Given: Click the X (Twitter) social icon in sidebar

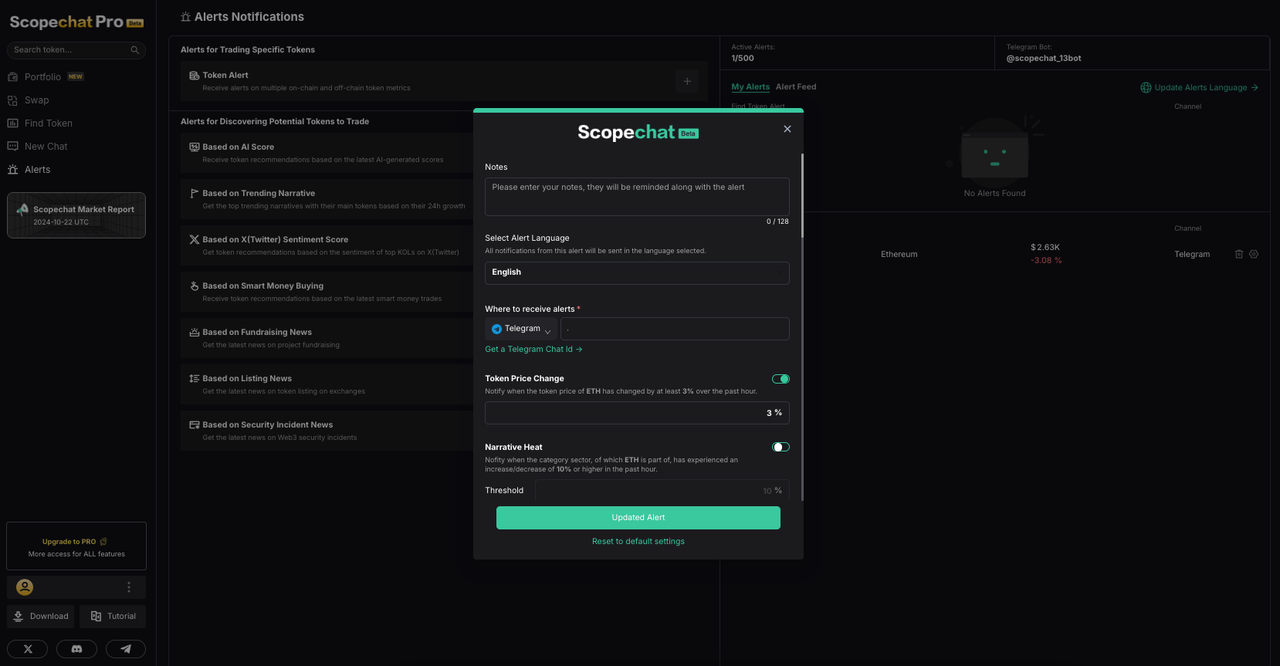Looking at the screenshot, I should point(27,649).
